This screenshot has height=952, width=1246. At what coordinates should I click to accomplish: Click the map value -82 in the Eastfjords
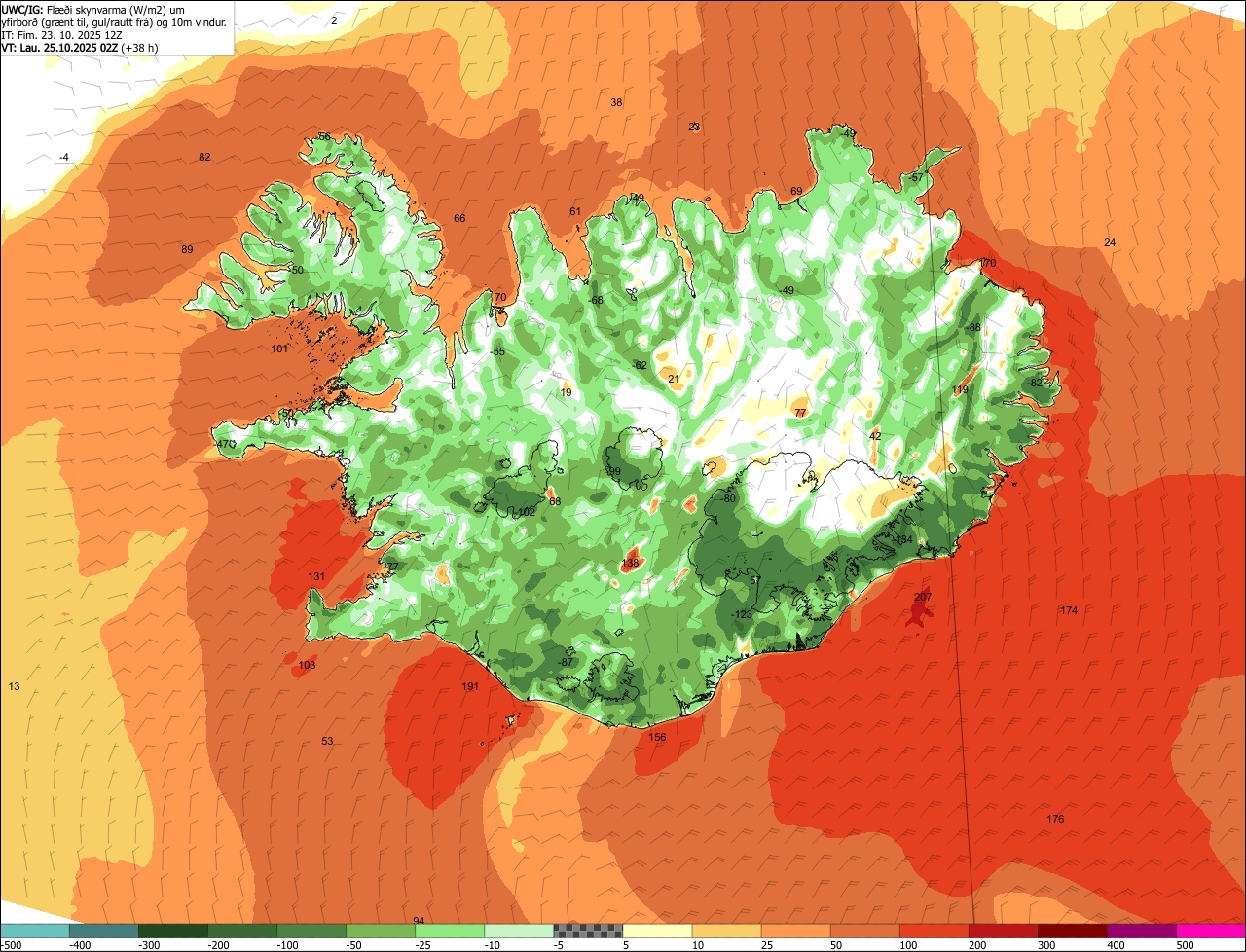[1035, 383]
